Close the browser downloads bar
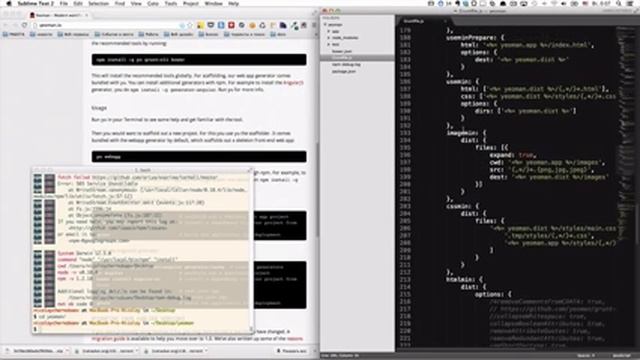Screen dimensions: 640x360 [x=314, y=351]
